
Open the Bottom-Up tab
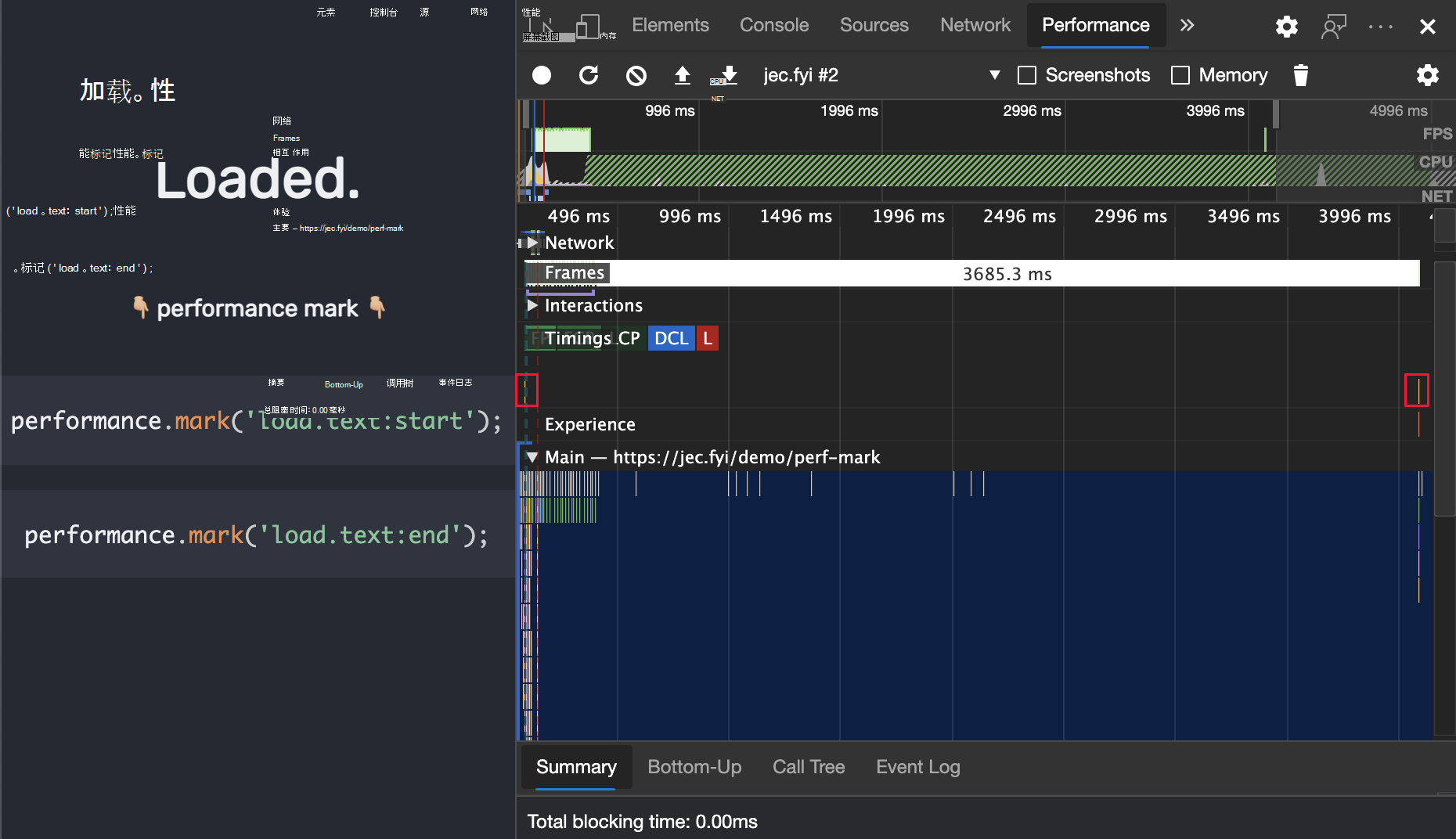point(694,767)
